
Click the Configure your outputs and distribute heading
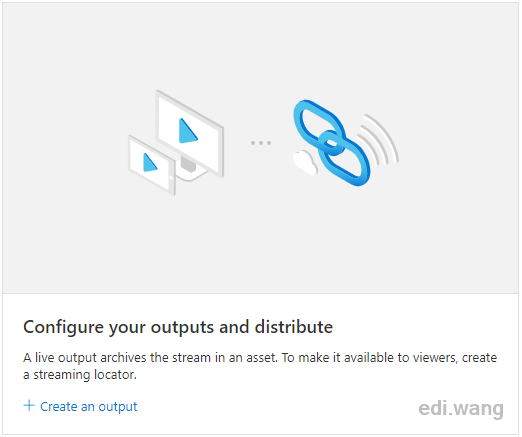tap(178, 327)
